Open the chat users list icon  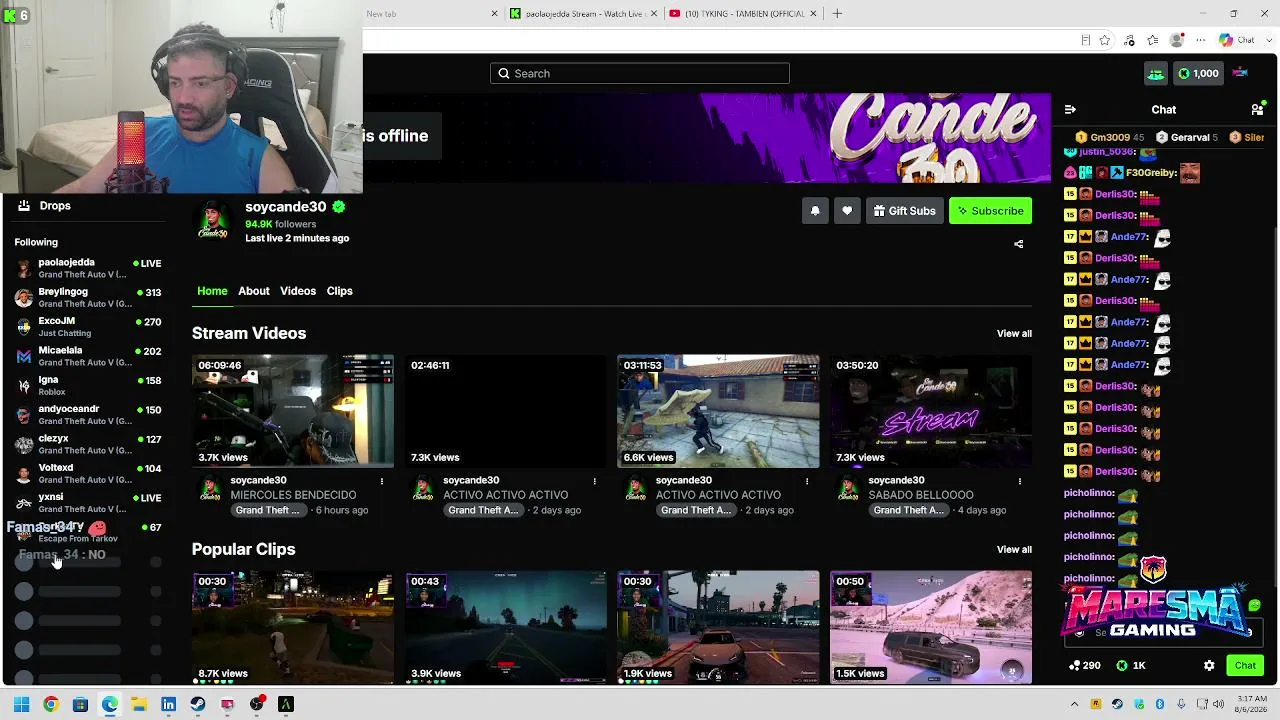(x=1257, y=109)
